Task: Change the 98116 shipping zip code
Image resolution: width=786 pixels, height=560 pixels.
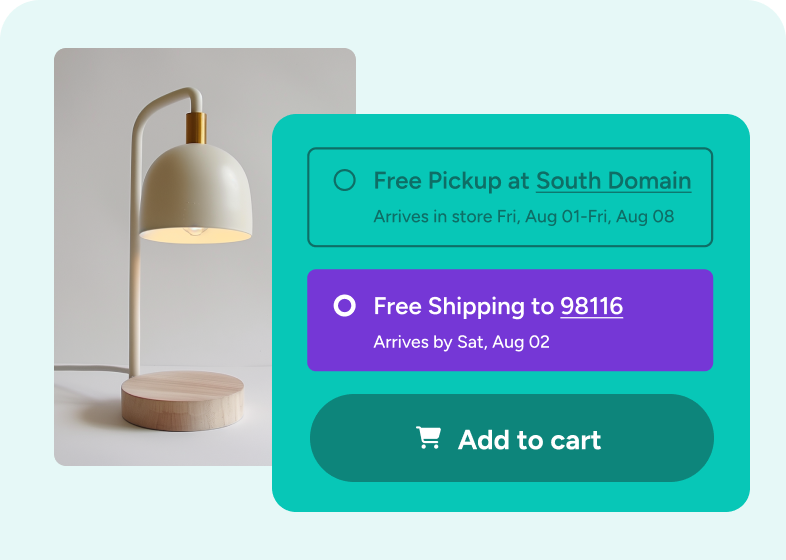Action: click(x=592, y=306)
